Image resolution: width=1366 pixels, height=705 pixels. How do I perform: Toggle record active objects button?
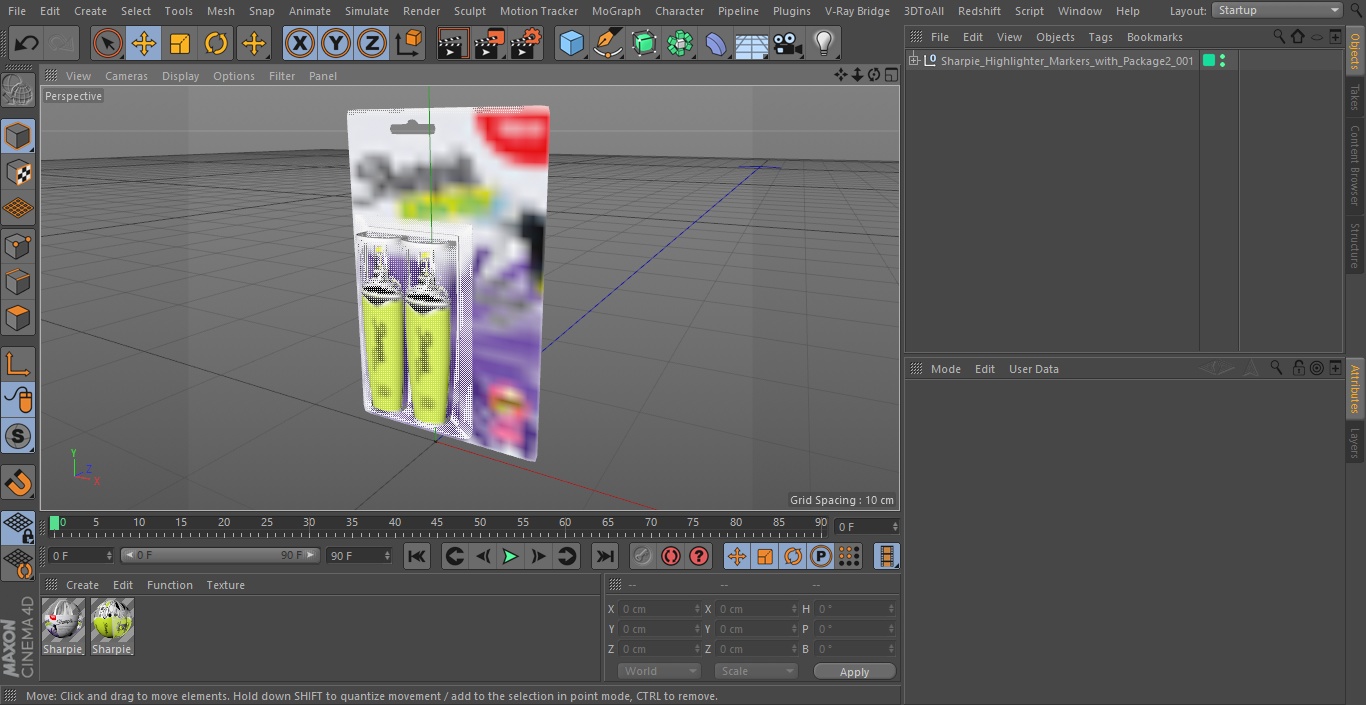[642, 556]
